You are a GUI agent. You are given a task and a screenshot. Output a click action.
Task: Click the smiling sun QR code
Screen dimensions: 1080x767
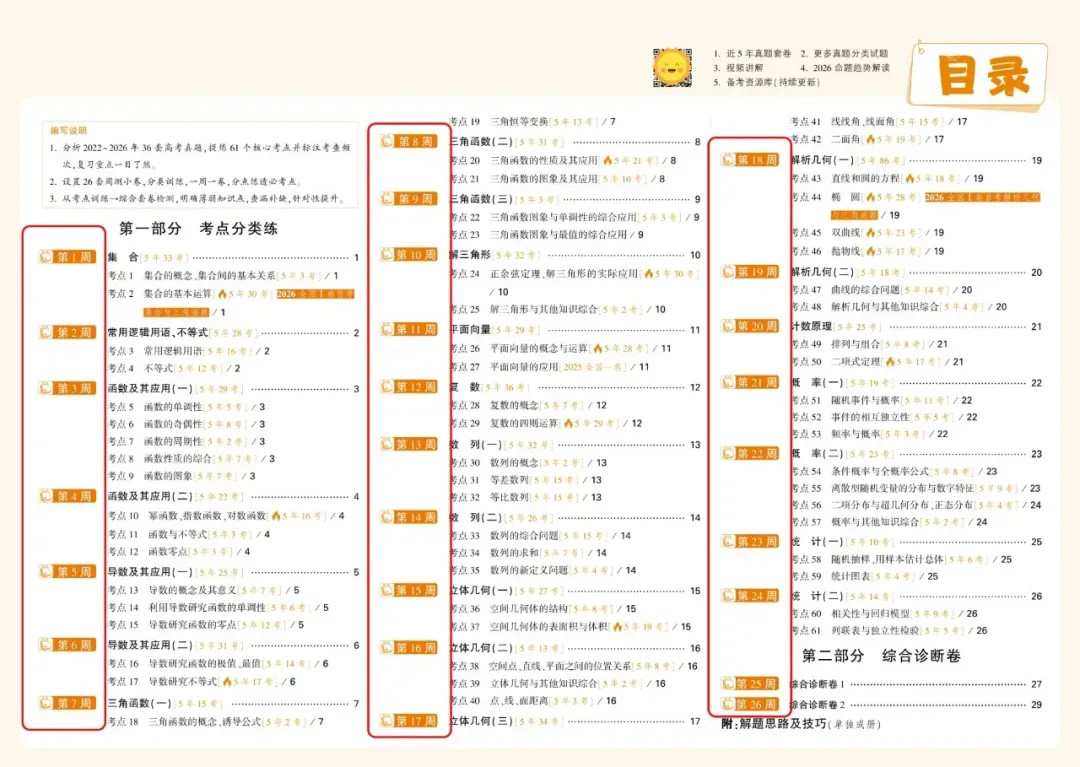(672, 67)
